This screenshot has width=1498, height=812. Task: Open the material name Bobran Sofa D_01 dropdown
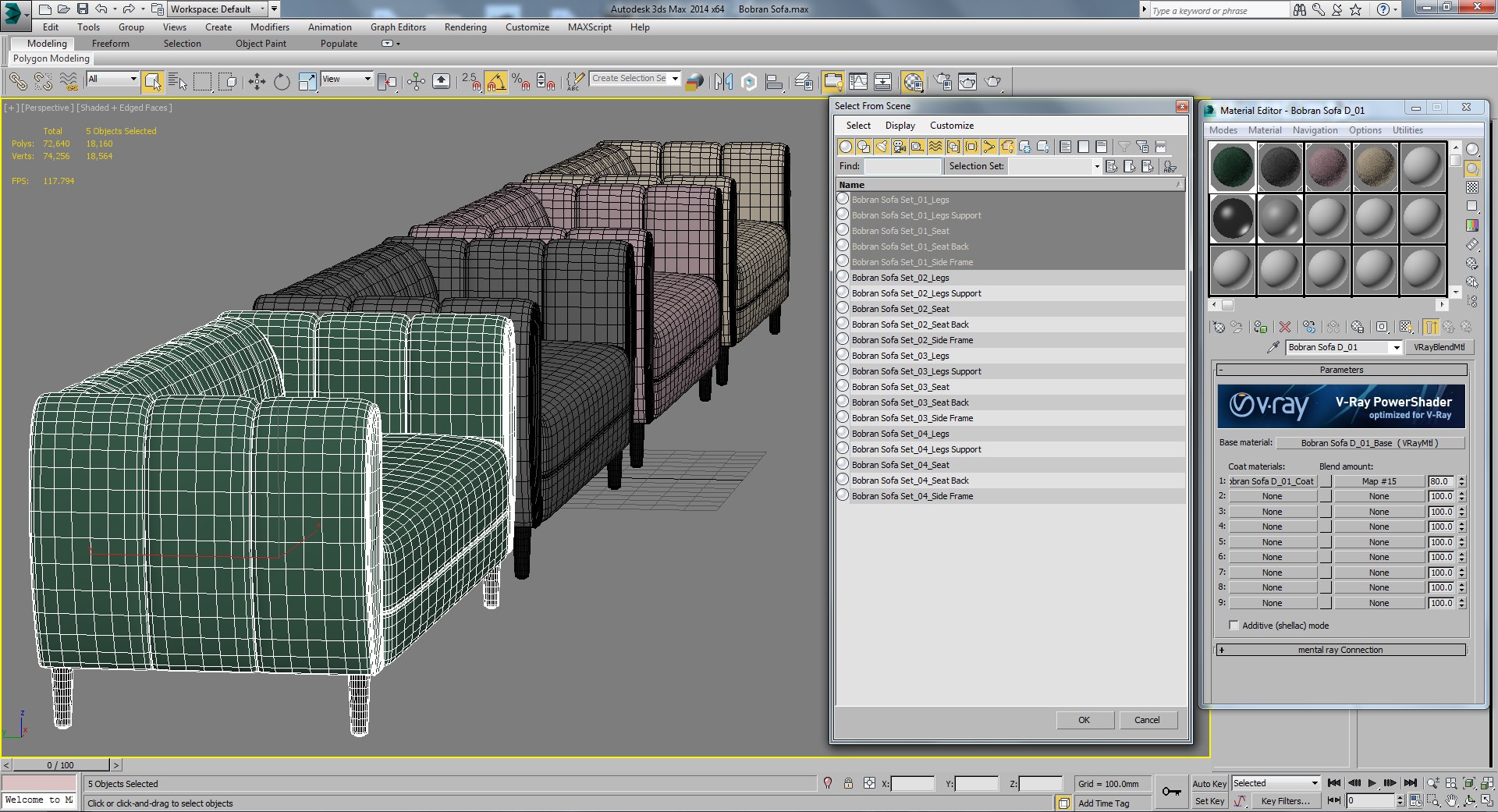1397,347
